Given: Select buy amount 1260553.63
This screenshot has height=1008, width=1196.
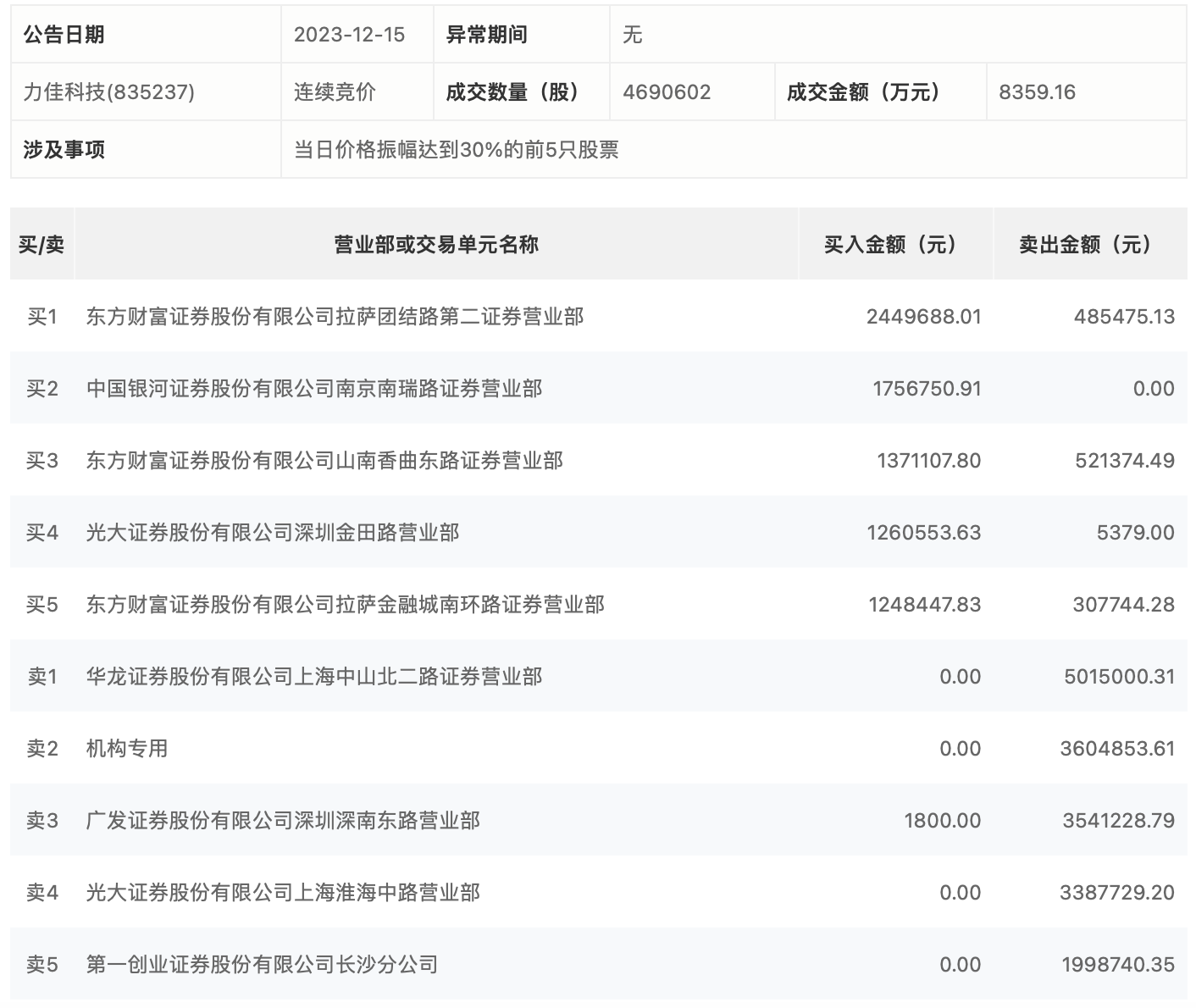Looking at the screenshot, I should [x=924, y=533].
